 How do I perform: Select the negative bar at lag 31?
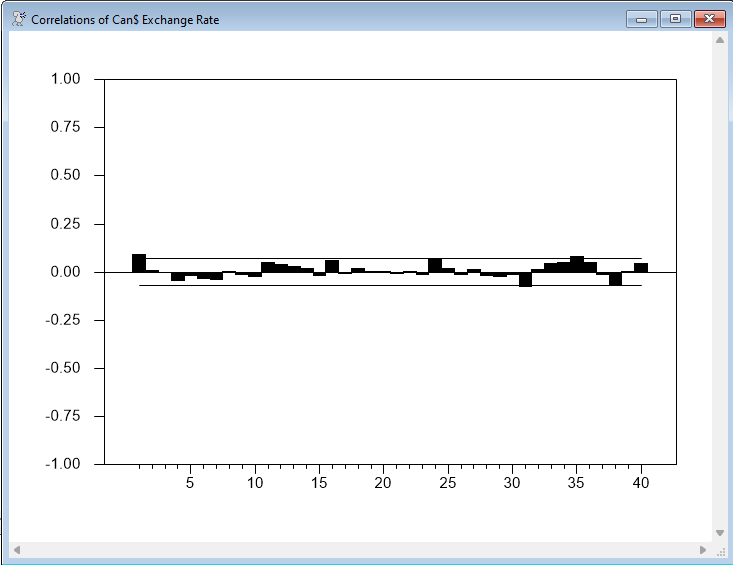(x=525, y=279)
